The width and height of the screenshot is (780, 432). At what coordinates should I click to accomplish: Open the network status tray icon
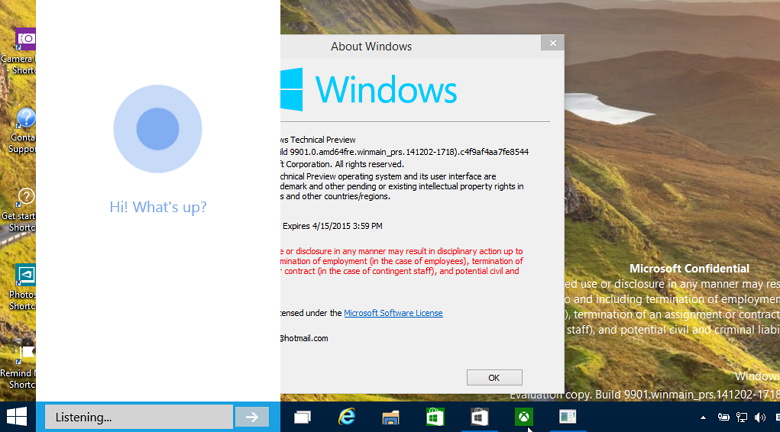(x=742, y=417)
